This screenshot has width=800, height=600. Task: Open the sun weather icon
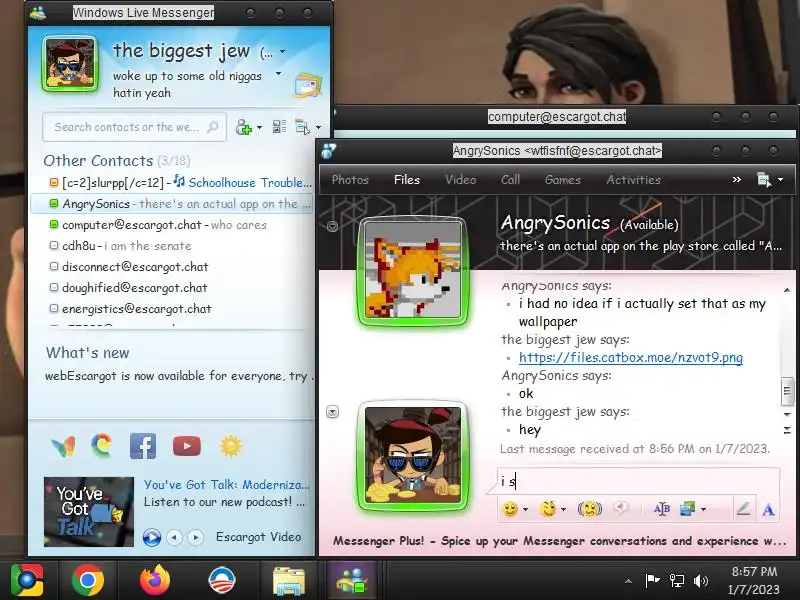tap(231, 446)
